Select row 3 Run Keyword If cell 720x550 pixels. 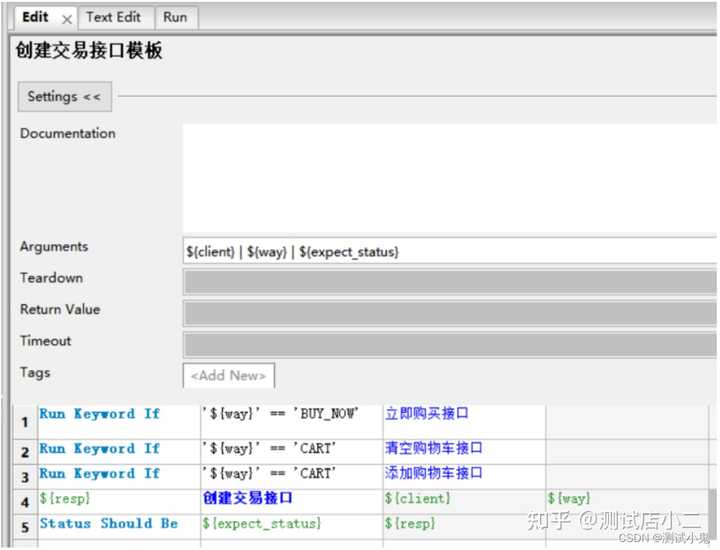click(119, 477)
